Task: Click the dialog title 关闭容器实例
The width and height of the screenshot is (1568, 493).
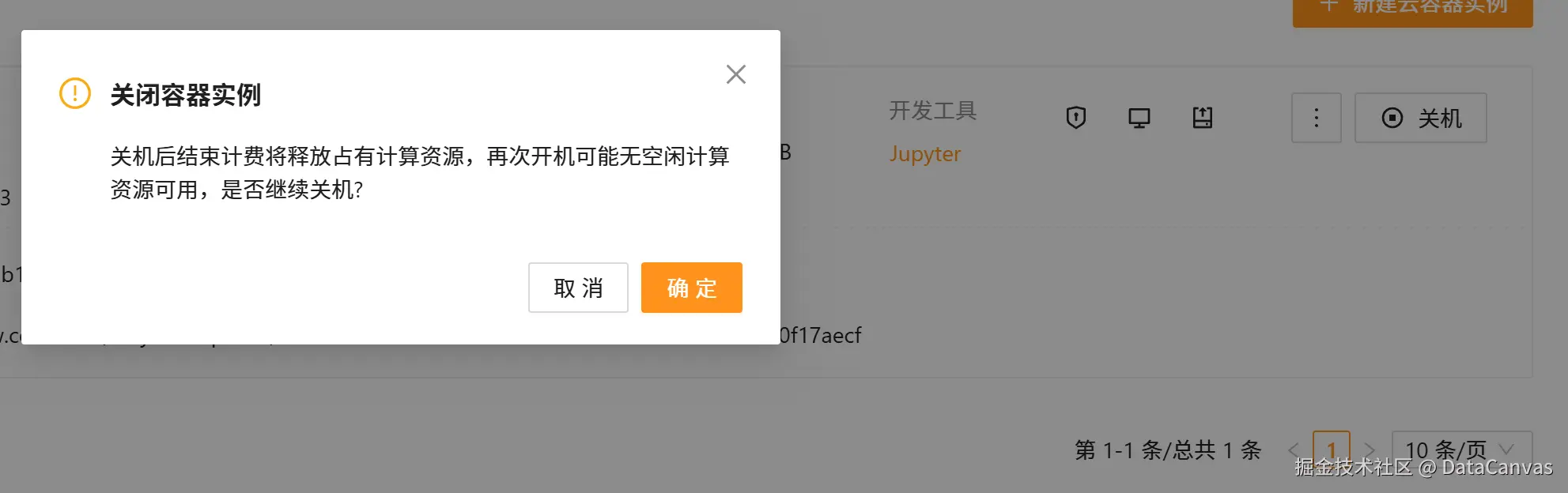Action: (x=186, y=95)
